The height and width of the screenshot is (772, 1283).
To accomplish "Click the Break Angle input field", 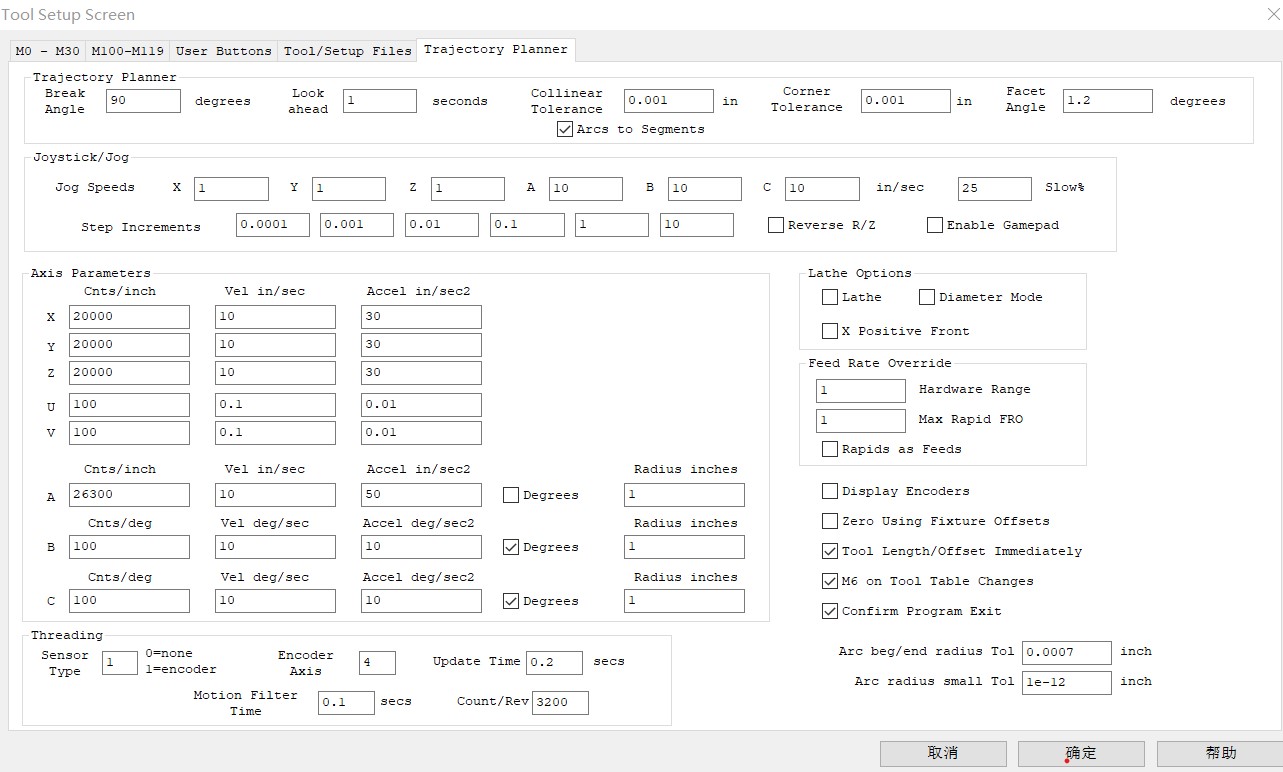I will coord(142,101).
